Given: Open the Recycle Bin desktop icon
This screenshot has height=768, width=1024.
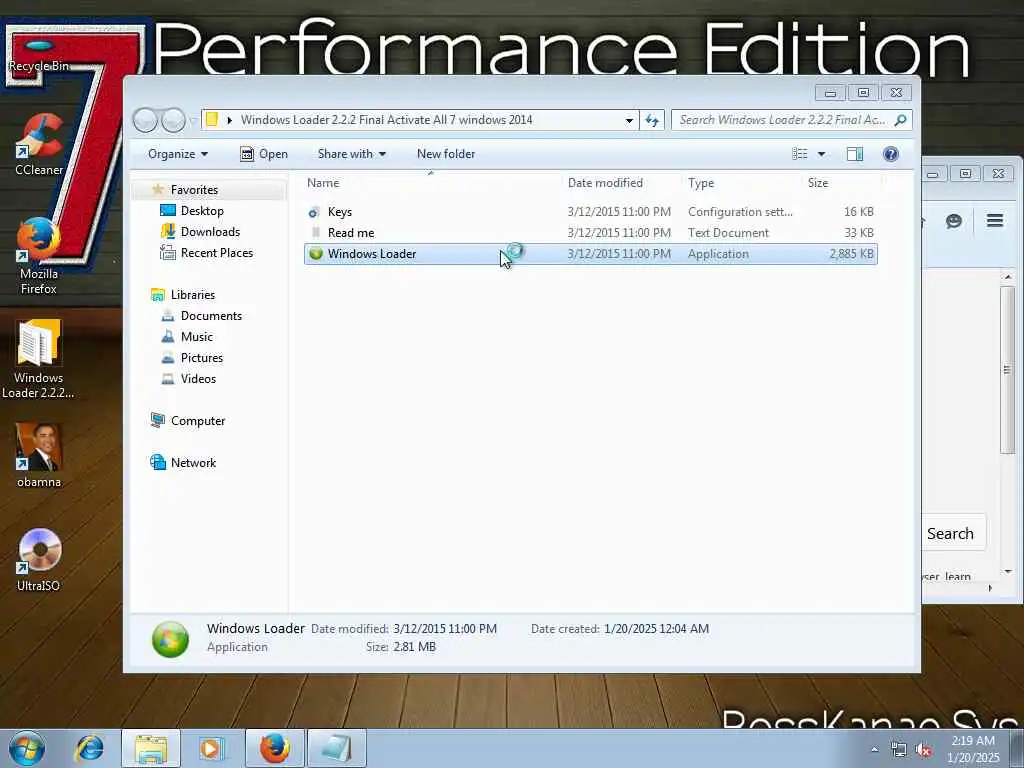Looking at the screenshot, I should point(39,57).
